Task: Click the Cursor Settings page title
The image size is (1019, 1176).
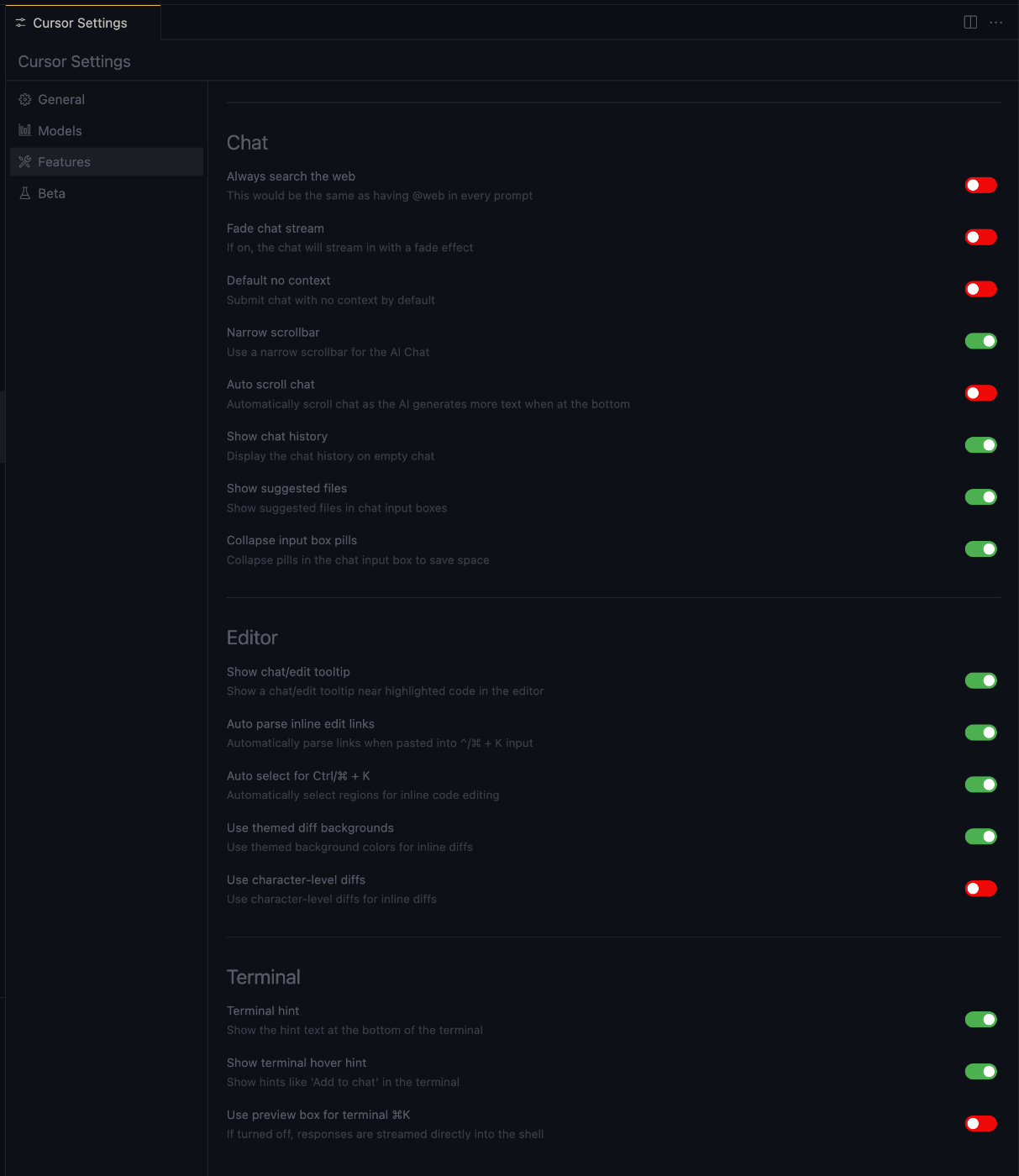Action: tap(75, 61)
